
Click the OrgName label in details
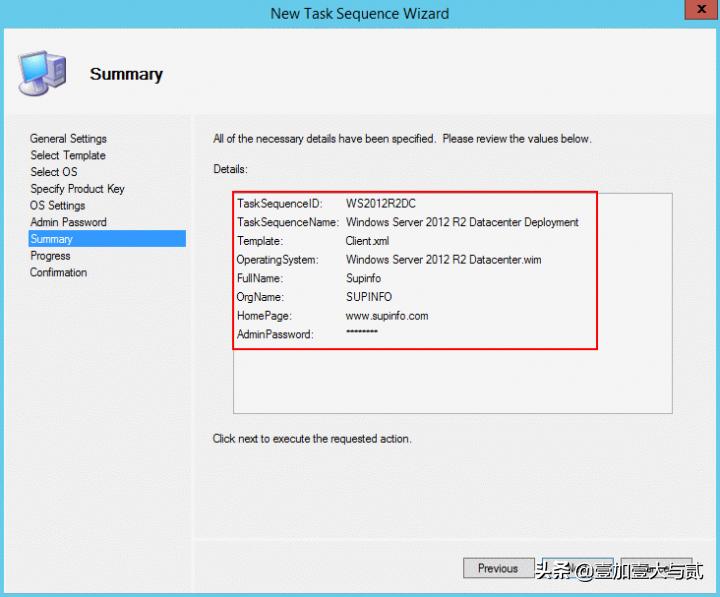pos(260,297)
